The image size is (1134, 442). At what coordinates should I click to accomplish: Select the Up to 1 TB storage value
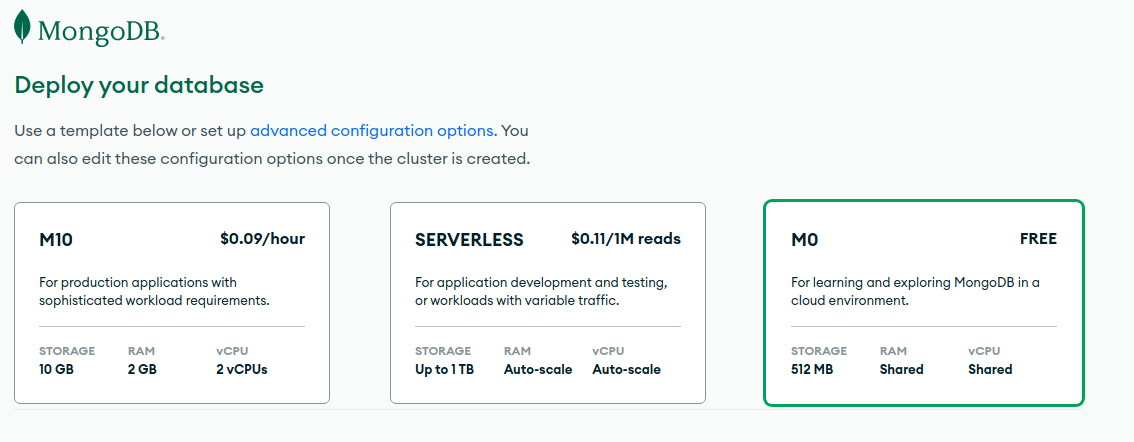click(x=443, y=369)
